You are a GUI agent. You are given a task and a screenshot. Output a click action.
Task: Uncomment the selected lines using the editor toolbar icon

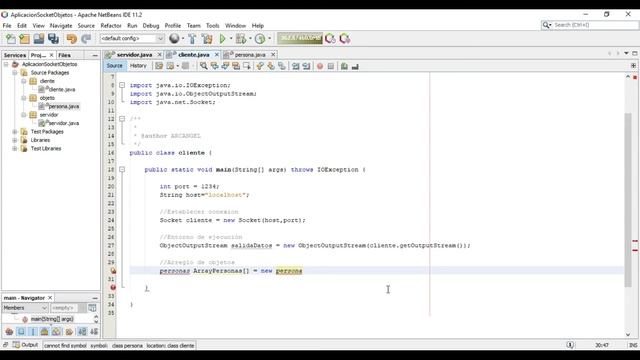click(x=355, y=66)
